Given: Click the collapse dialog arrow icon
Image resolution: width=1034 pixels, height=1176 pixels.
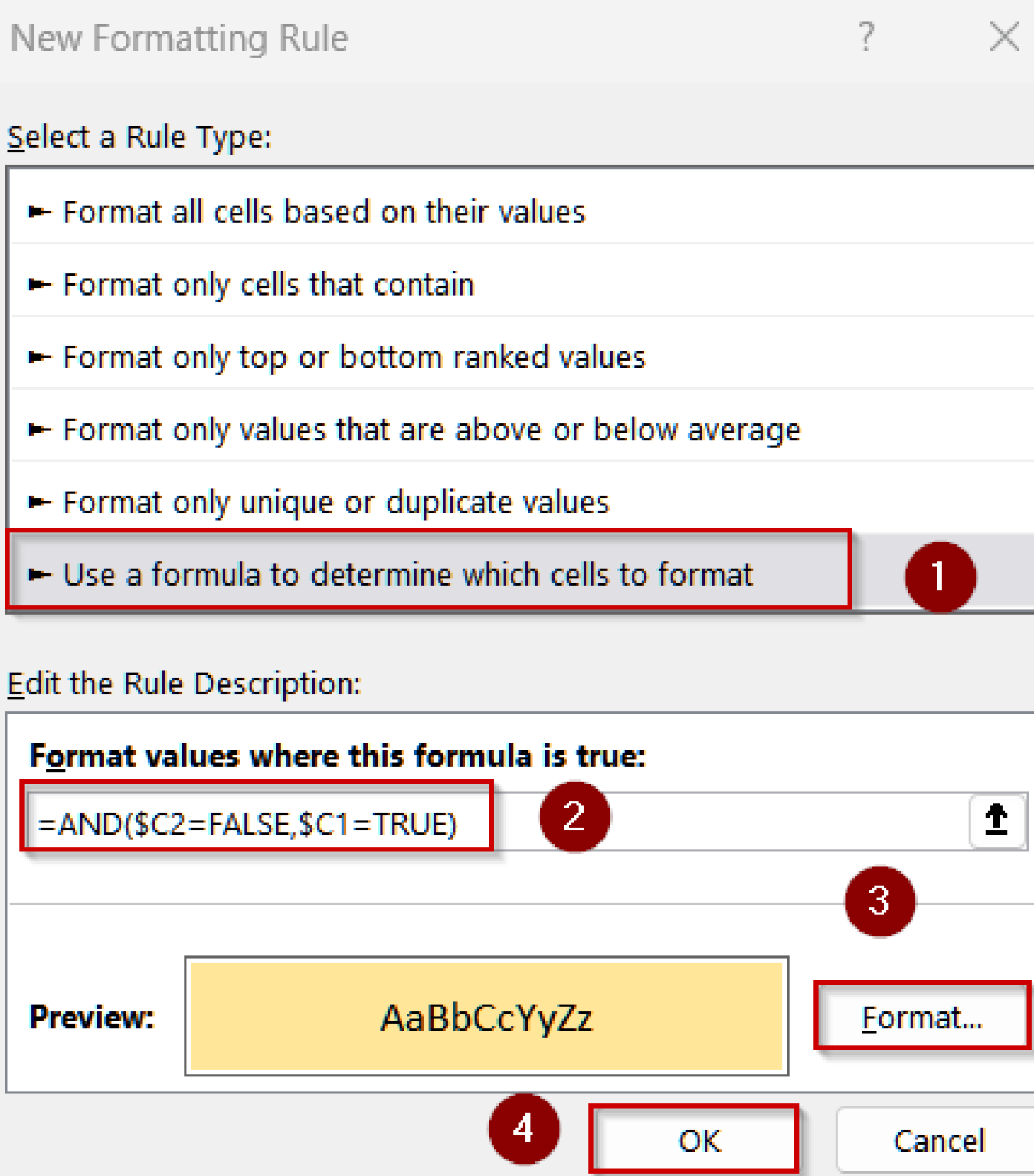Looking at the screenshot, I should 996,820.
